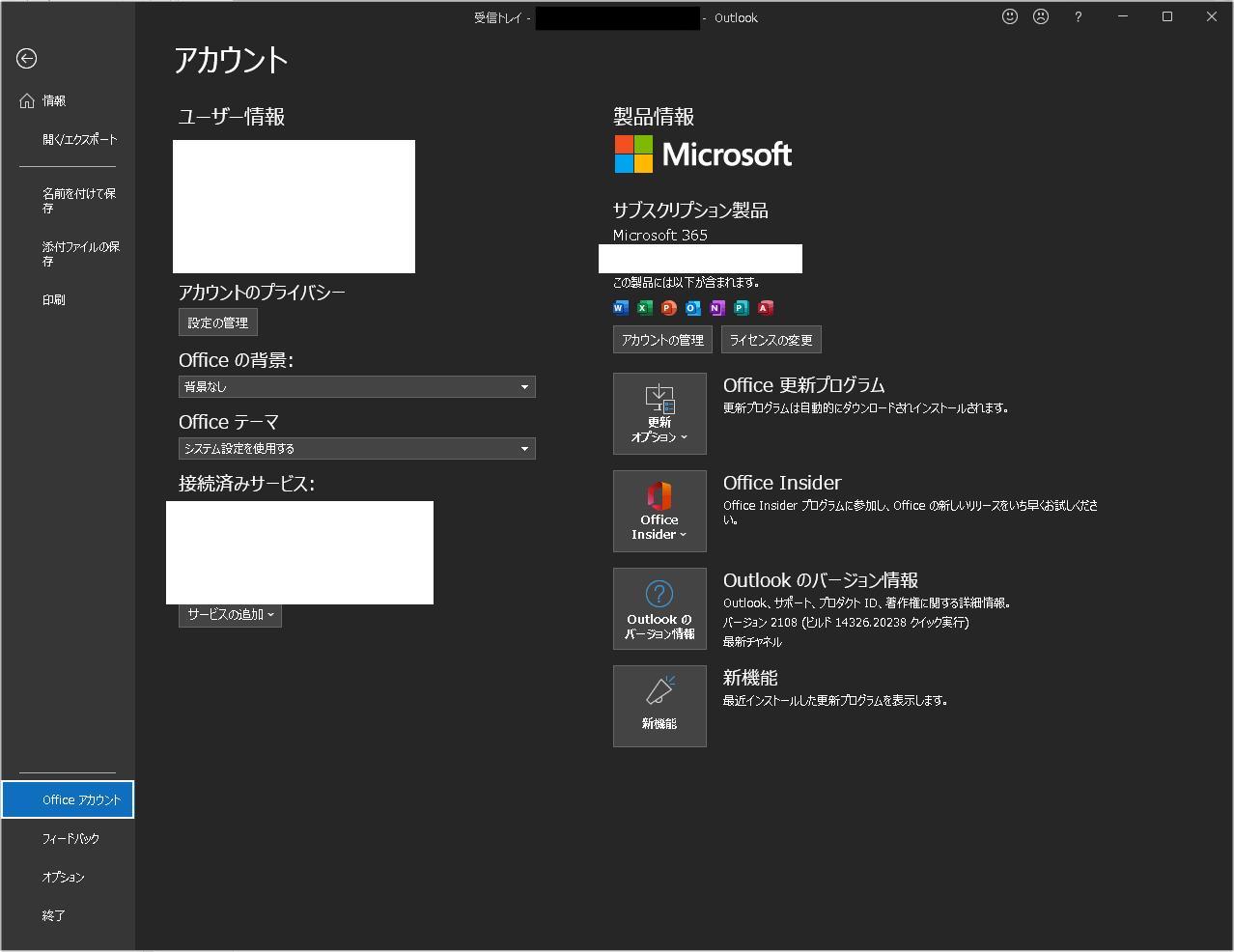Viewport: 1234px width, 952px height.
Task: Expand the サービスの追加 dropdown button
Action: pyautogui.click(x=230, y=614)
